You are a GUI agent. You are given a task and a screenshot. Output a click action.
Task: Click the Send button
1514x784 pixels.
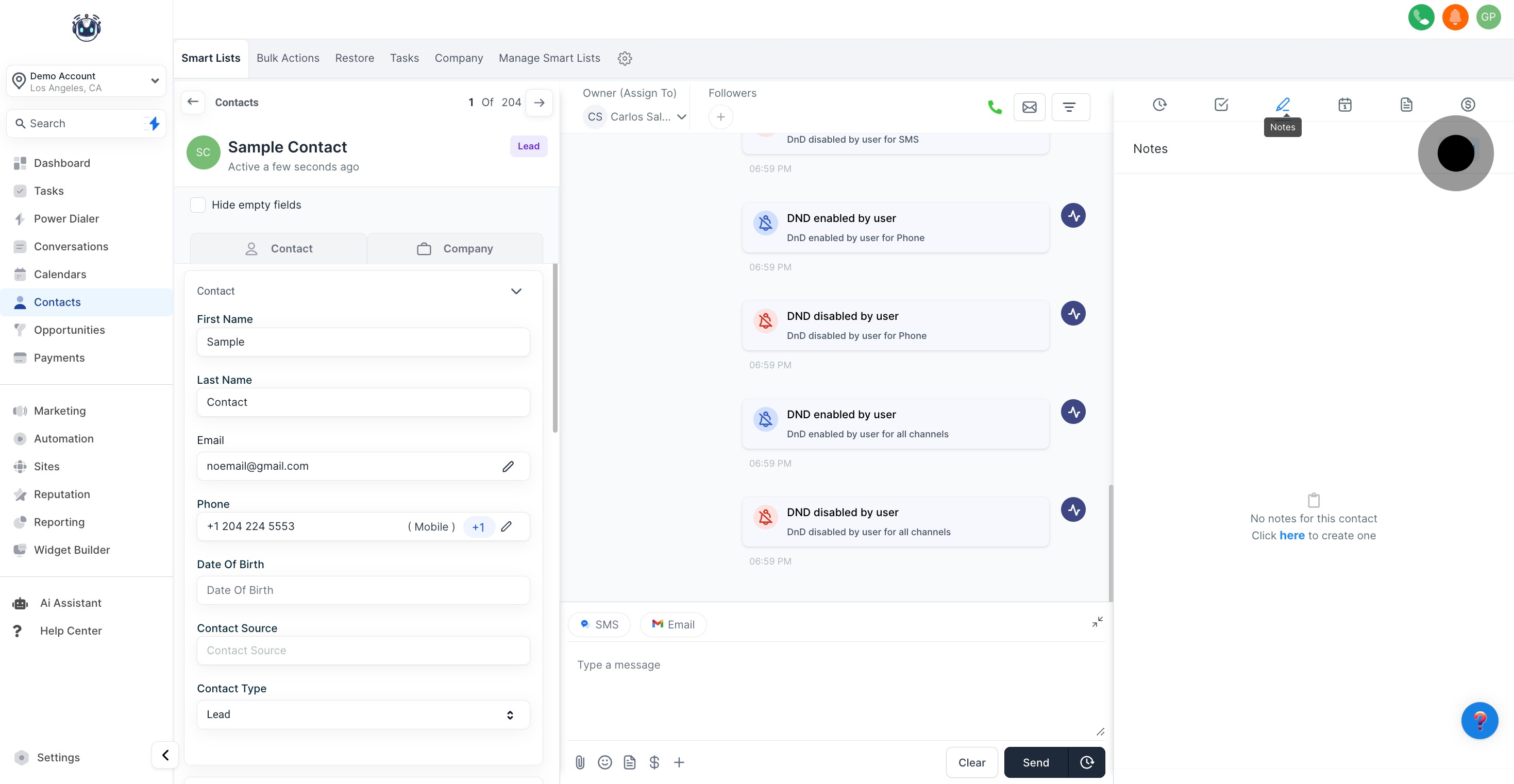click(1035, 762)
